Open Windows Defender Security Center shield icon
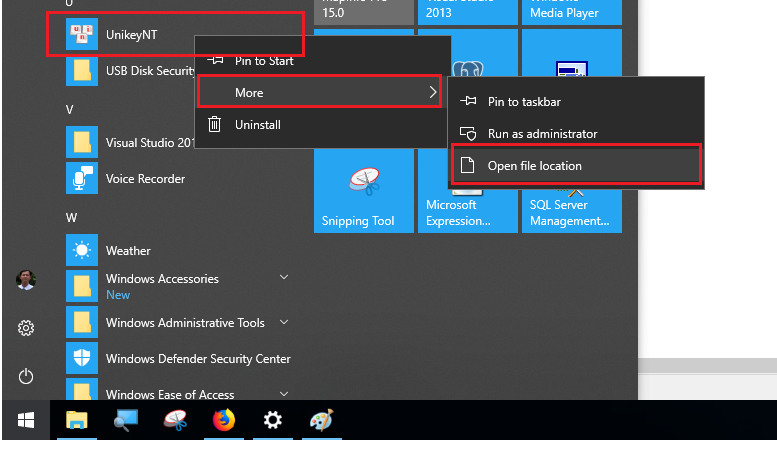 point(82,358)
